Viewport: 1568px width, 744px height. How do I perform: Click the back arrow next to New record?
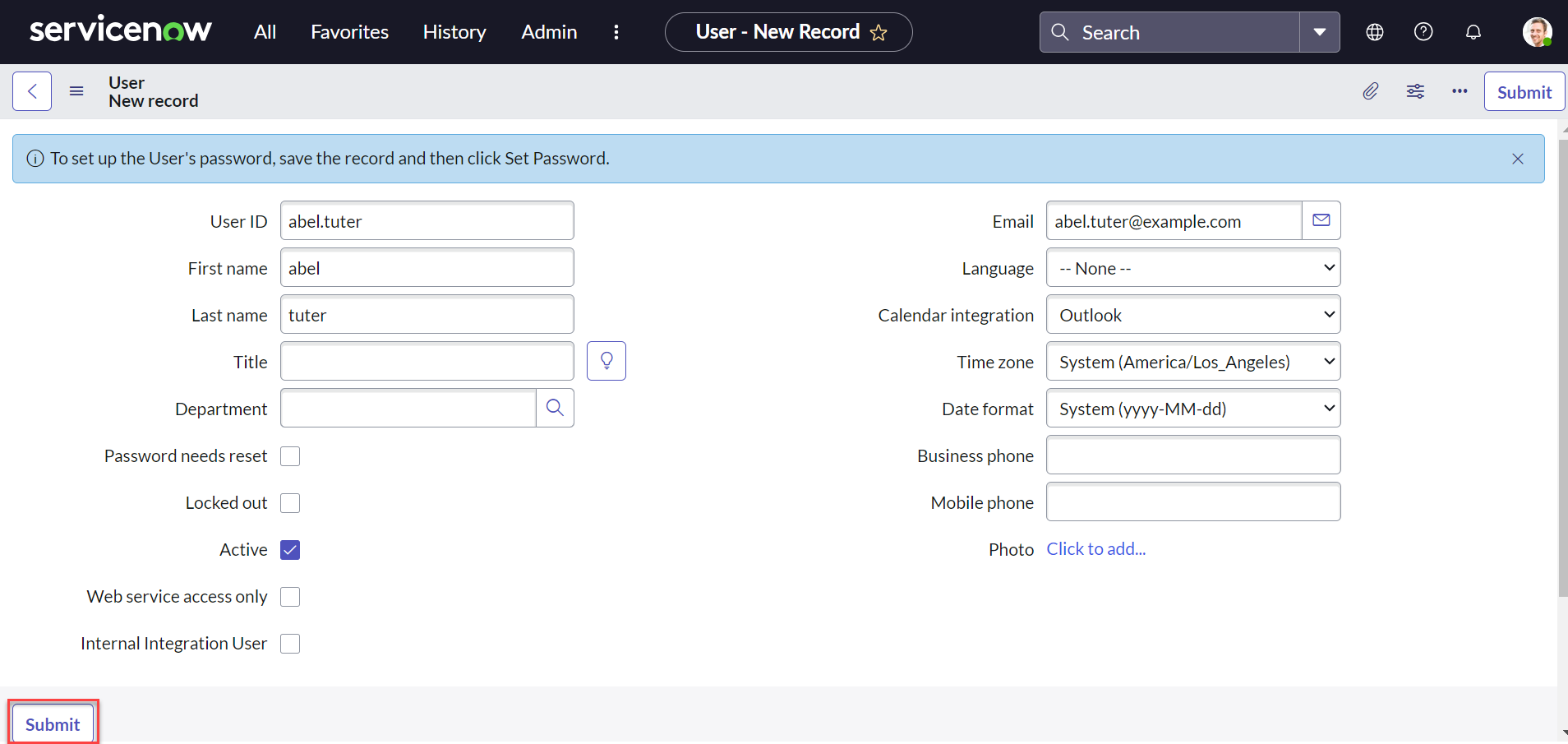31,90
